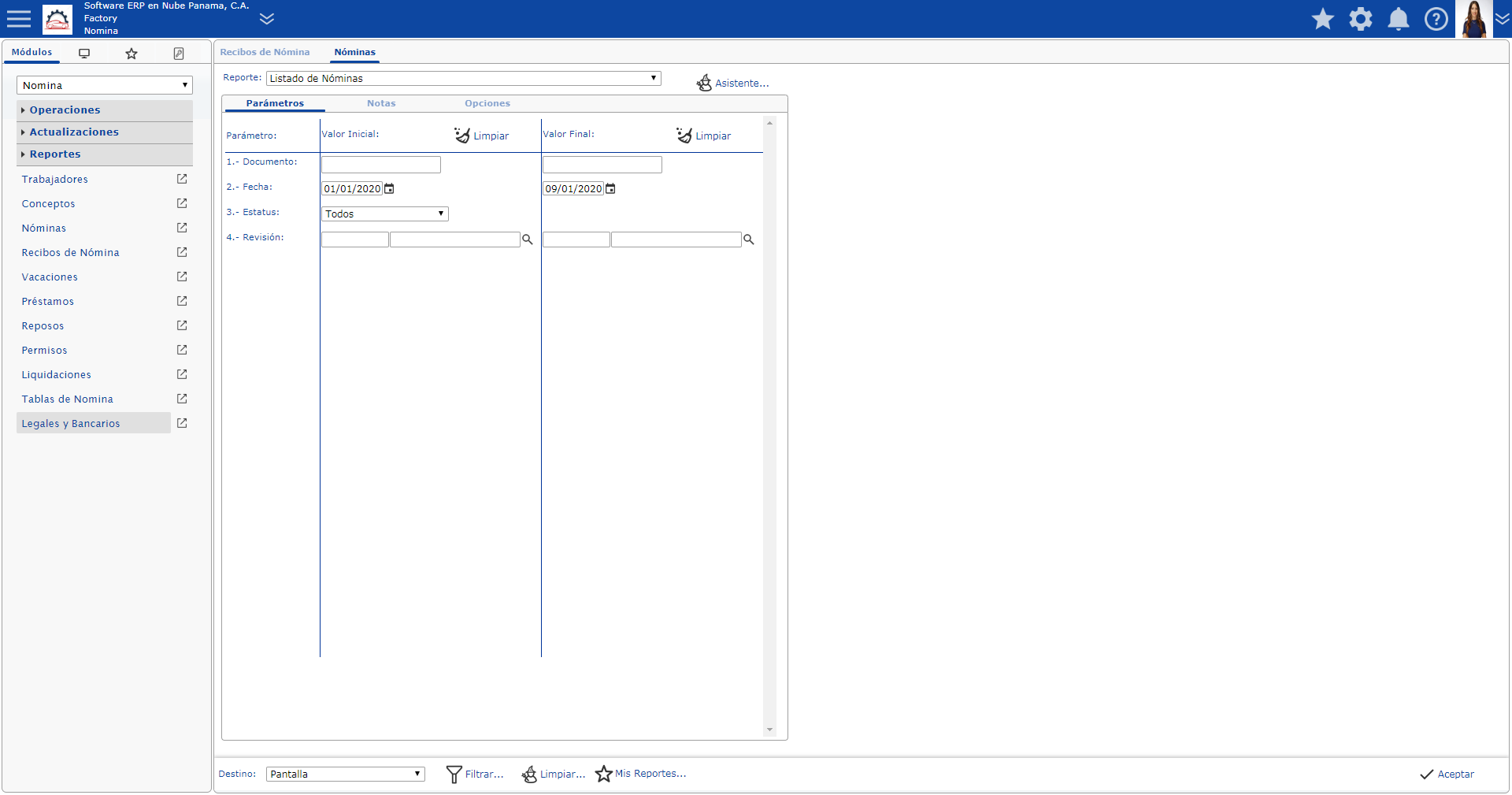Open the Estatus dropdown showing Todos

[x=384, y=214]
